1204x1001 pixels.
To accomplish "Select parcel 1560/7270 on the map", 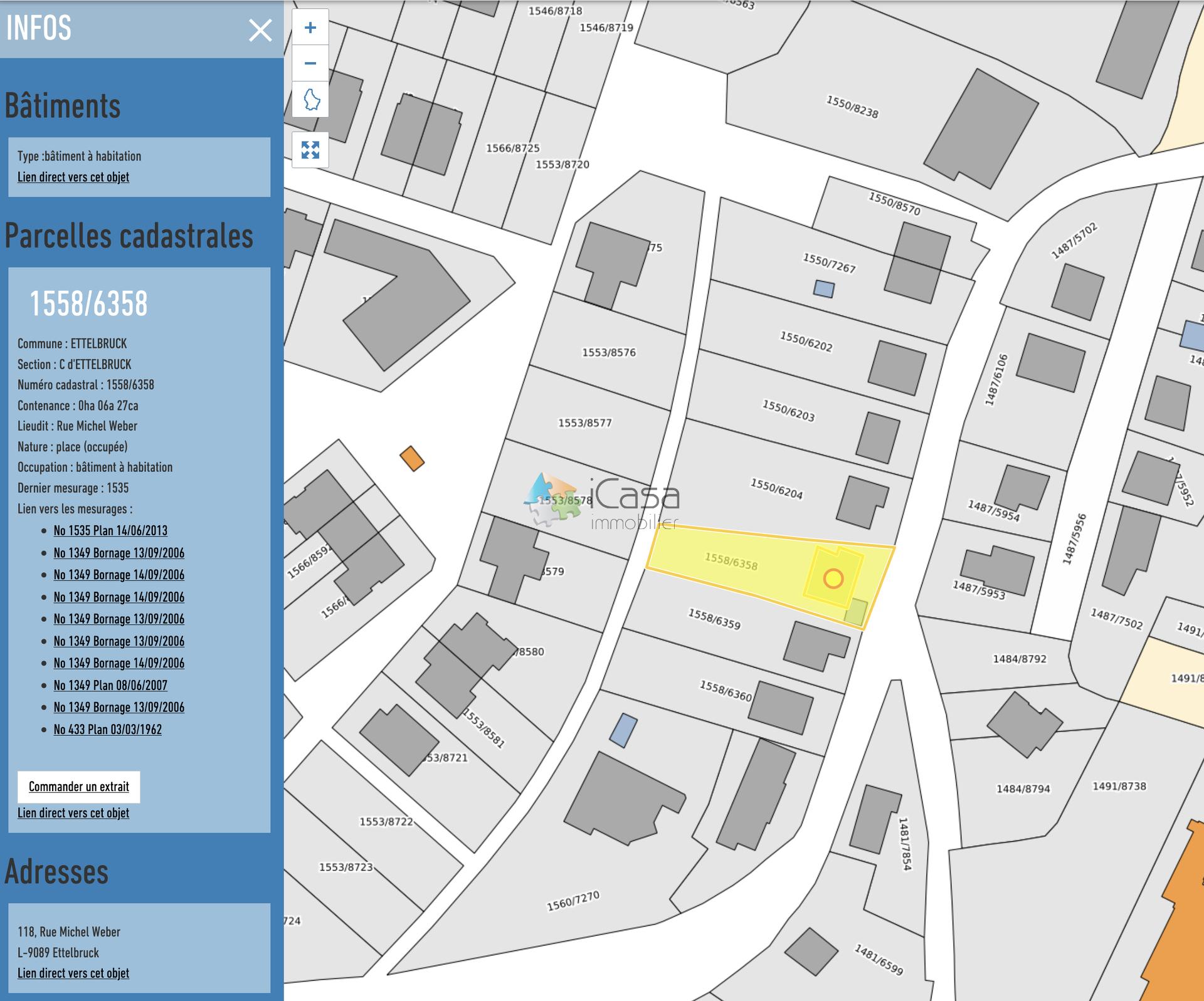I will click(573, 901).
